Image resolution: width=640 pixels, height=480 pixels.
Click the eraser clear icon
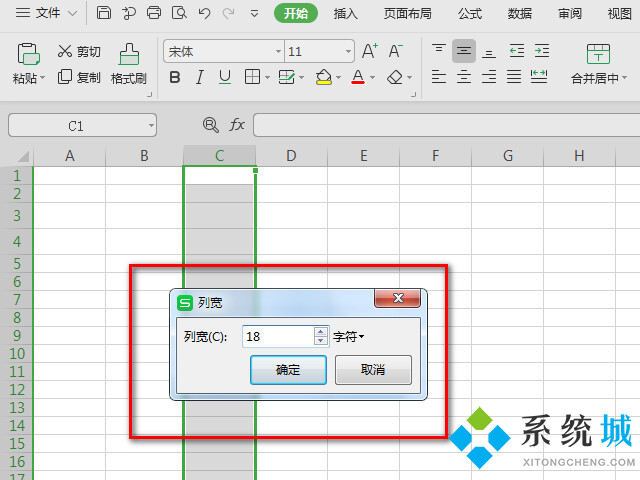[395, 77]
